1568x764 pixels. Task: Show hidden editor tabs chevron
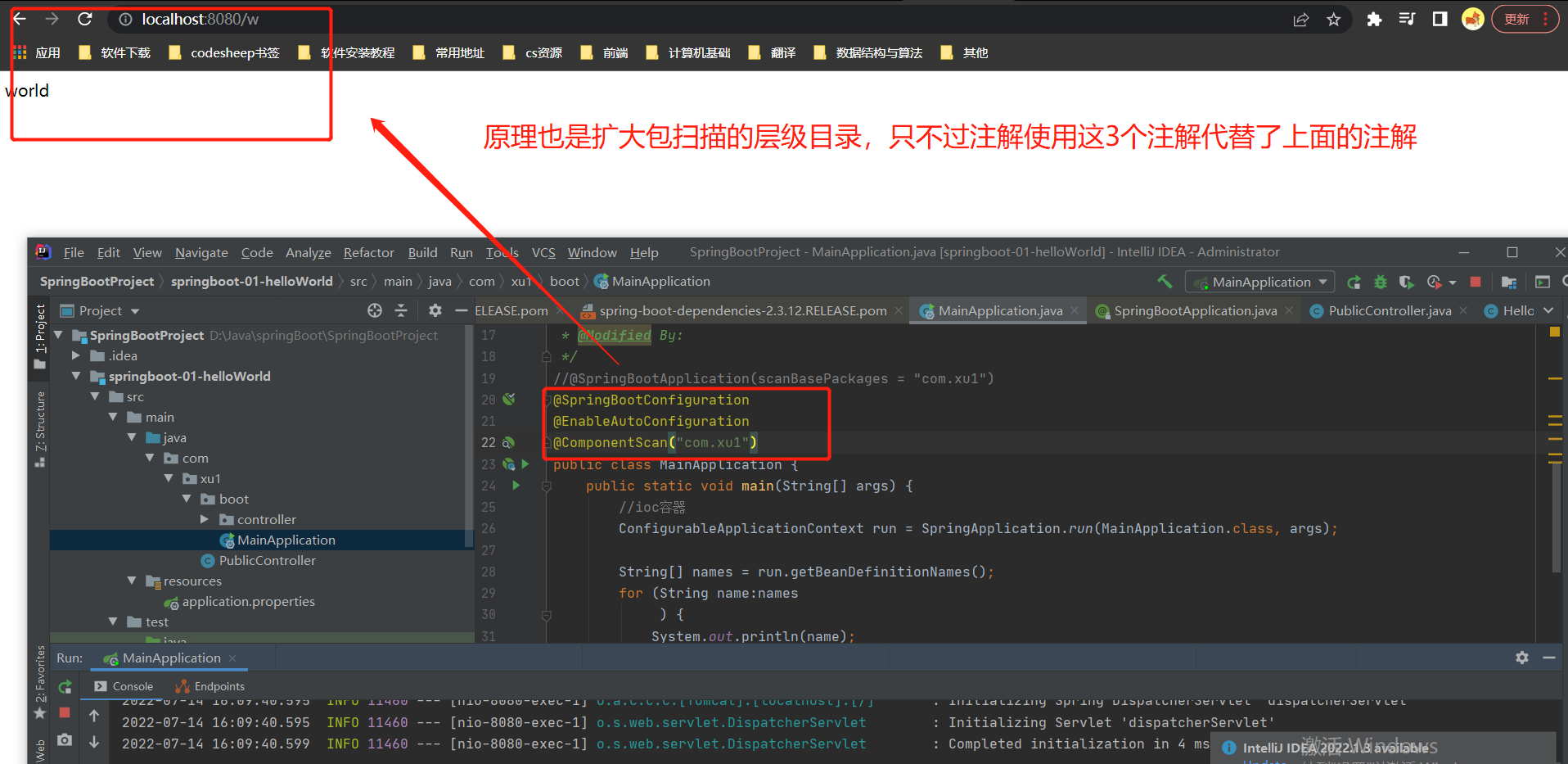click(1548, 310)
